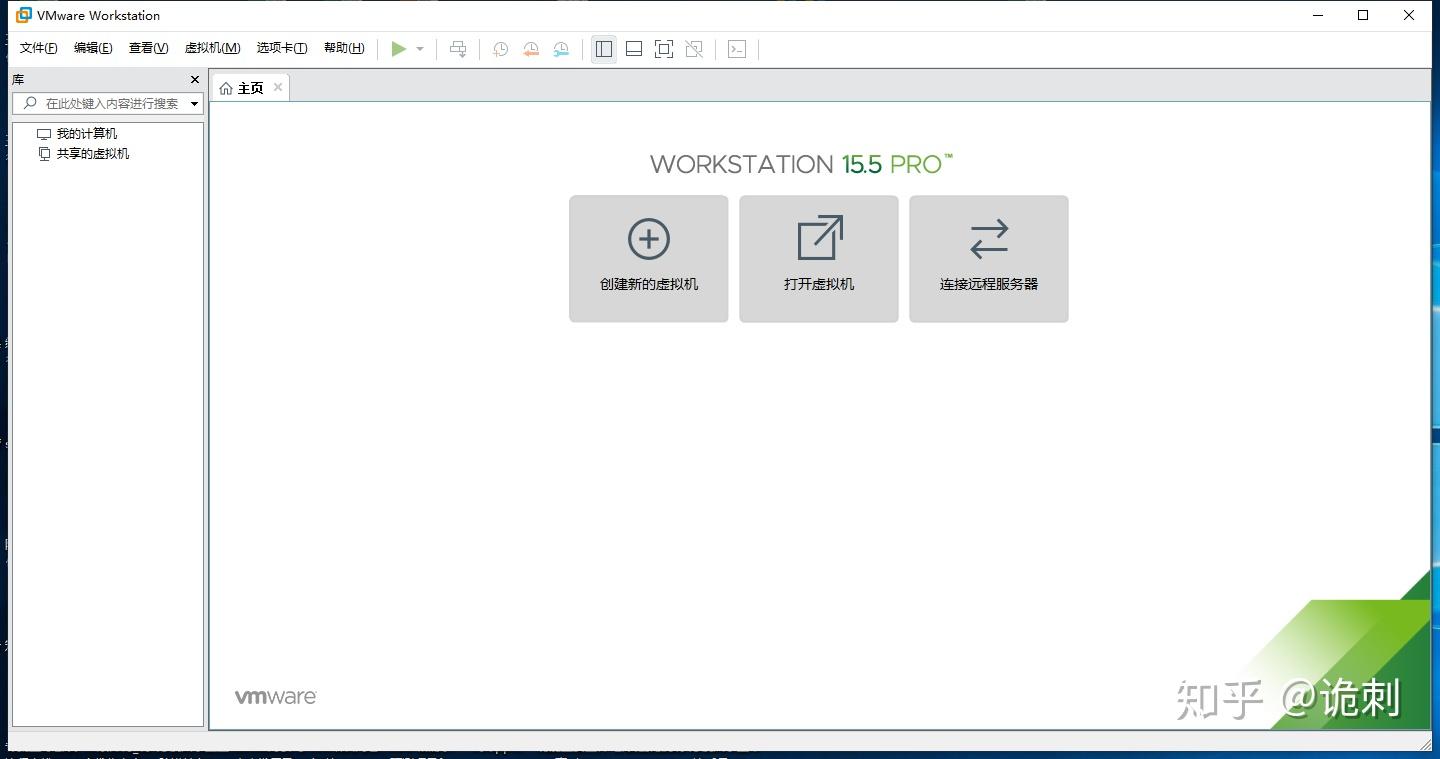The image size is (1440, 759).
Task: Toggle the library panel view
Action: [603, 48]
